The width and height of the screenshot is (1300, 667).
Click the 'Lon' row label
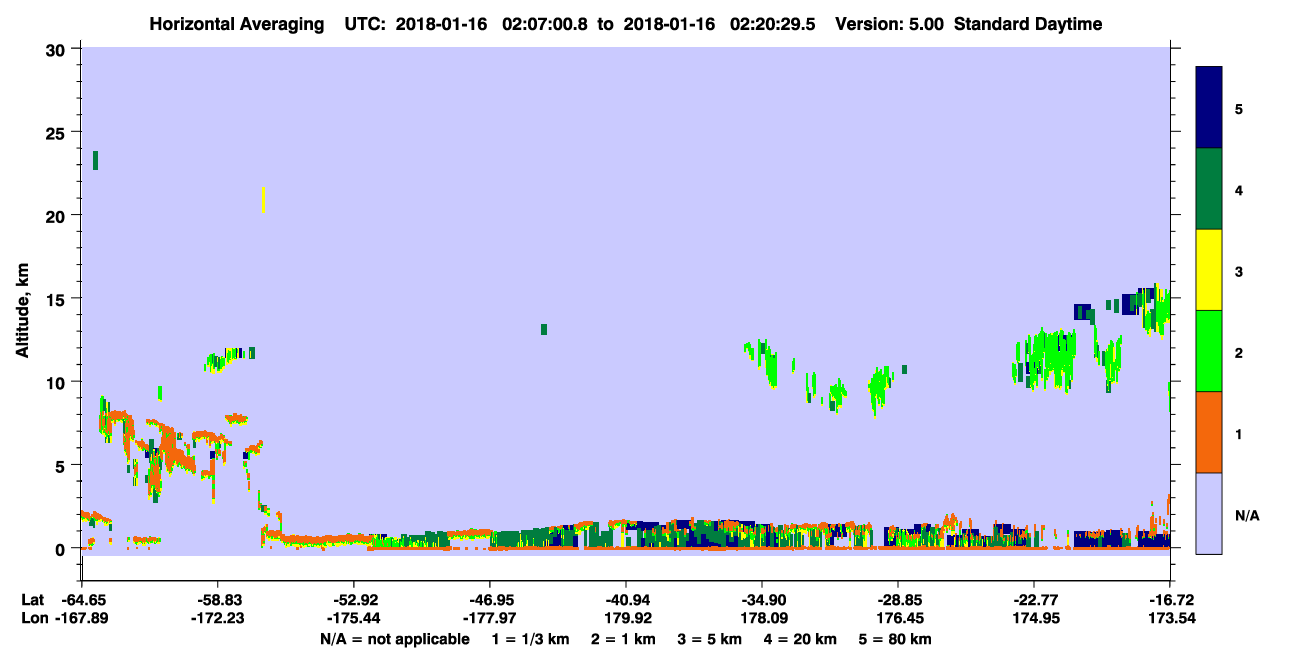34,617
